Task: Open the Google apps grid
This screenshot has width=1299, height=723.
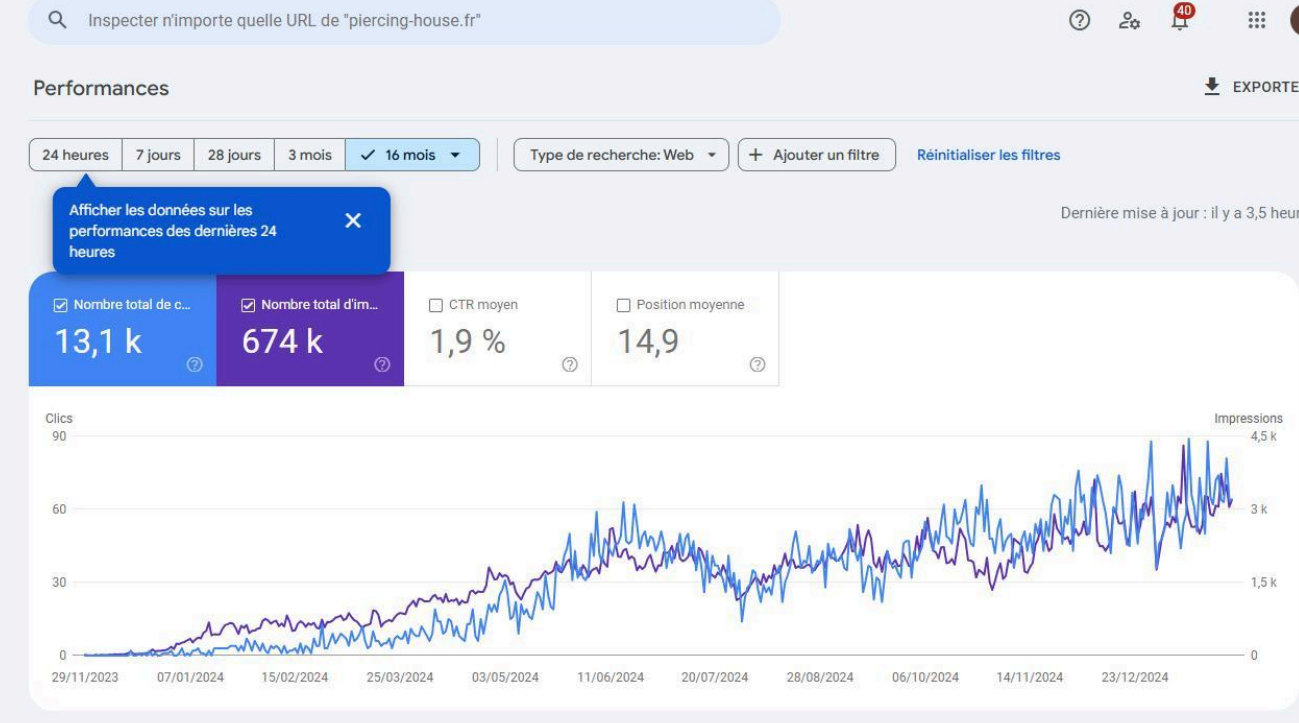Action: click(x=1257, y=20)
